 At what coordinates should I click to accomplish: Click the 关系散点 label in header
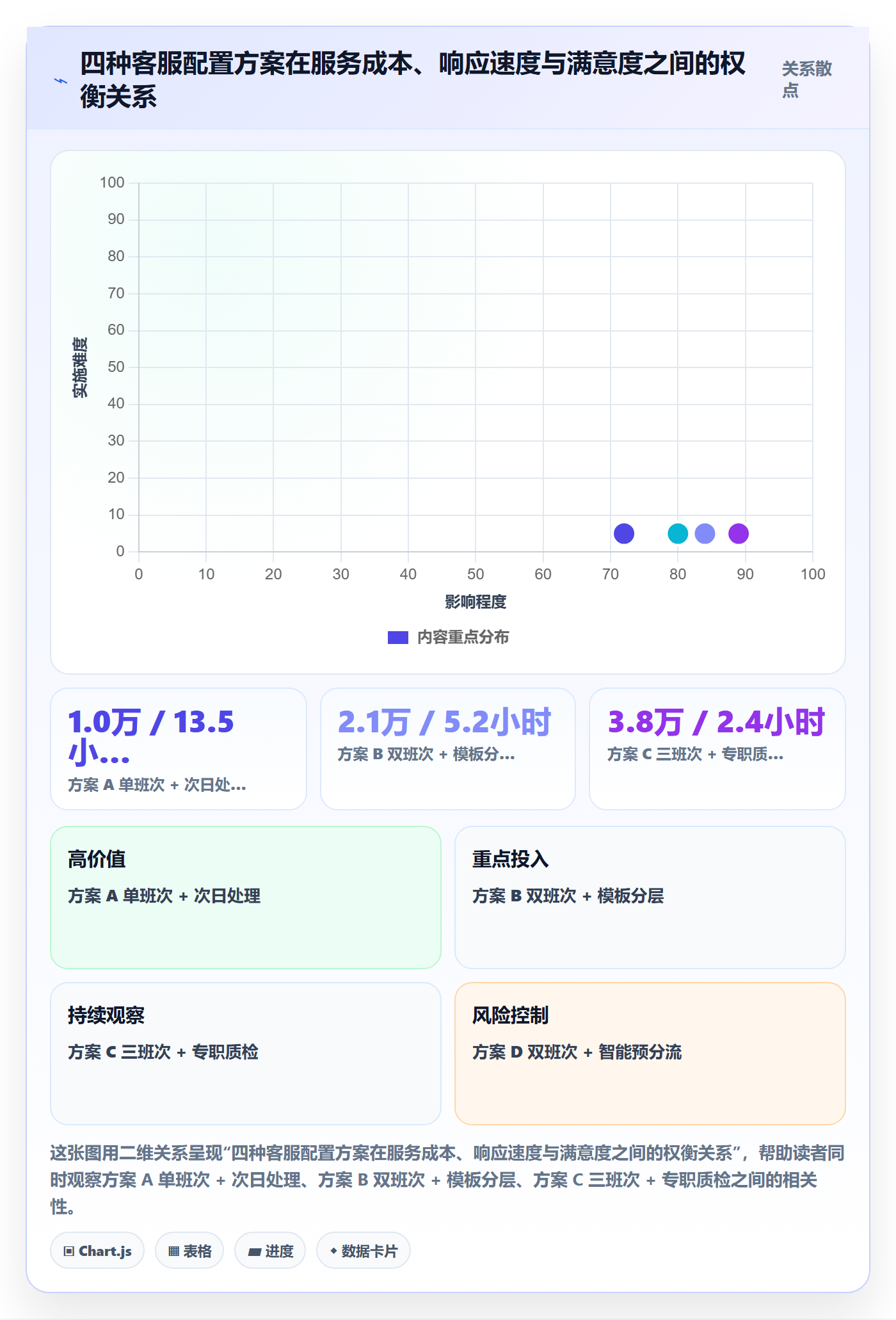(806, 79)
